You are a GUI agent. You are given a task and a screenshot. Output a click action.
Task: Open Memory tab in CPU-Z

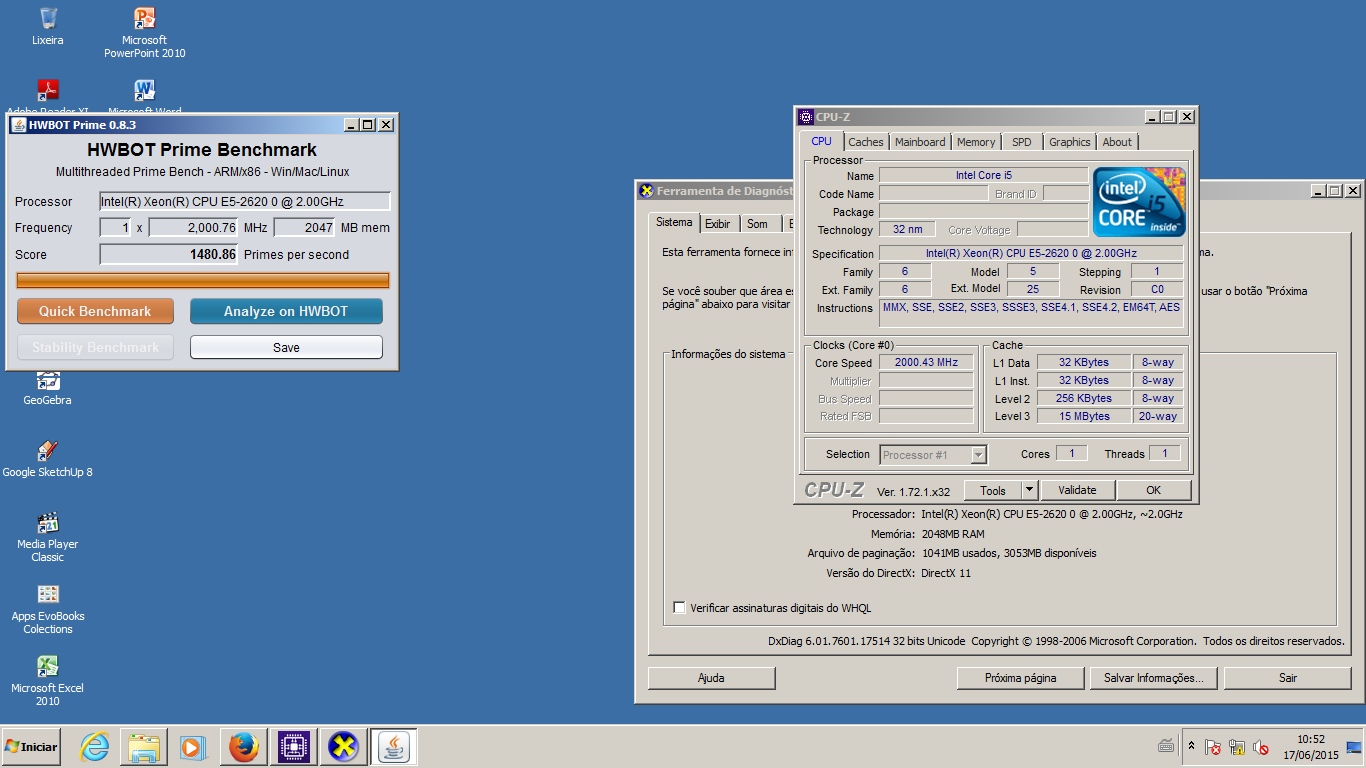[x=976, y=142]
